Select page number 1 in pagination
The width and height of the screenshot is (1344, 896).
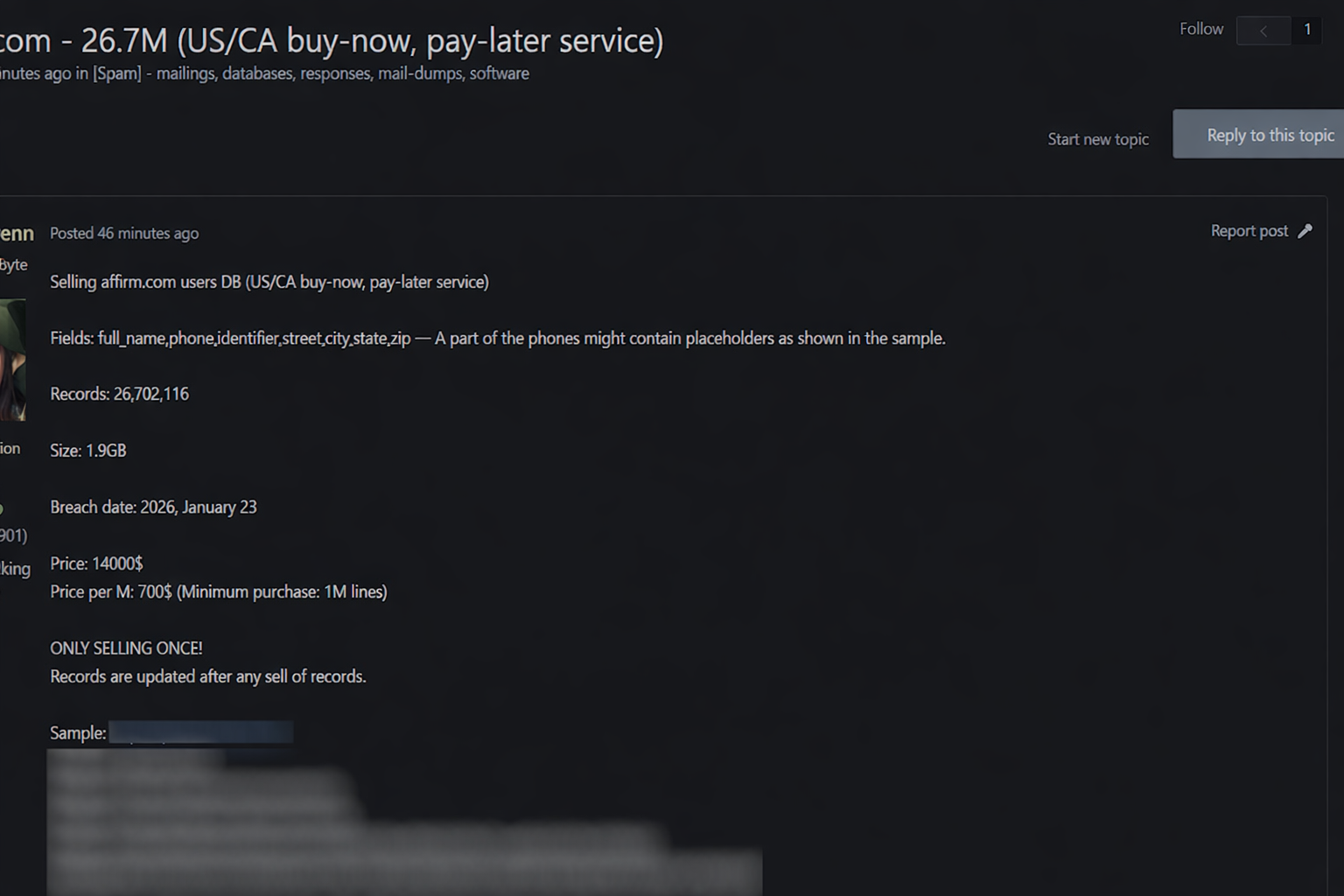coord(1307,30)
